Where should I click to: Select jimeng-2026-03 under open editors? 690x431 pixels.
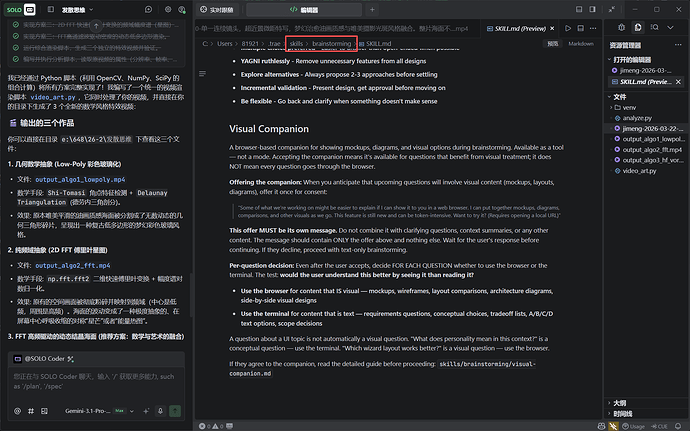click(645, 70)
